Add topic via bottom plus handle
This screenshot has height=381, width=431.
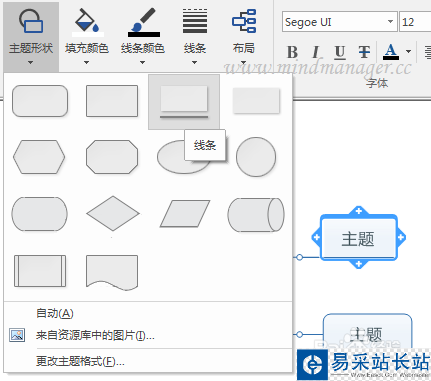coord(359,264)
